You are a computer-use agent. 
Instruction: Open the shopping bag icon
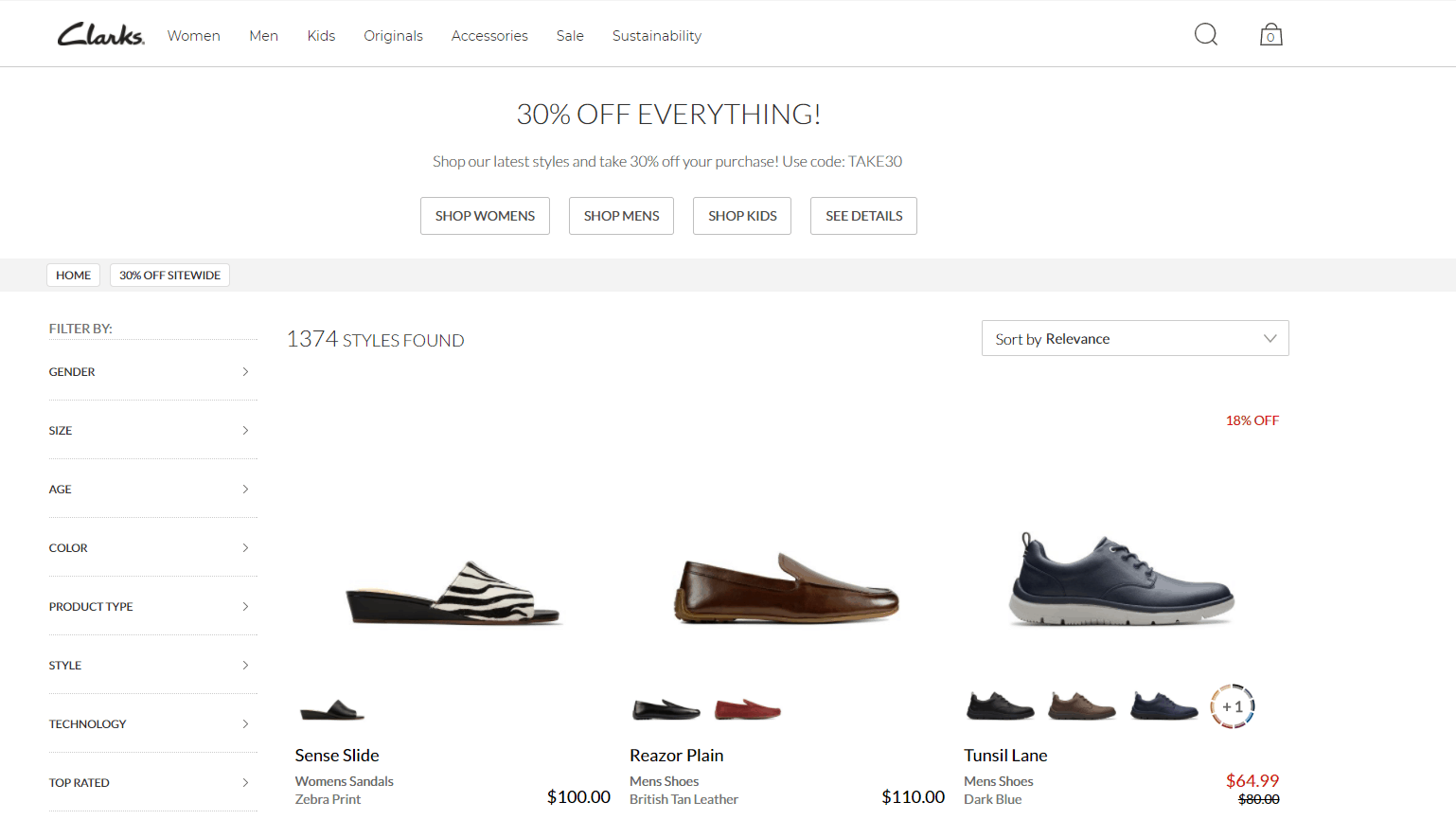(1271, 35)
